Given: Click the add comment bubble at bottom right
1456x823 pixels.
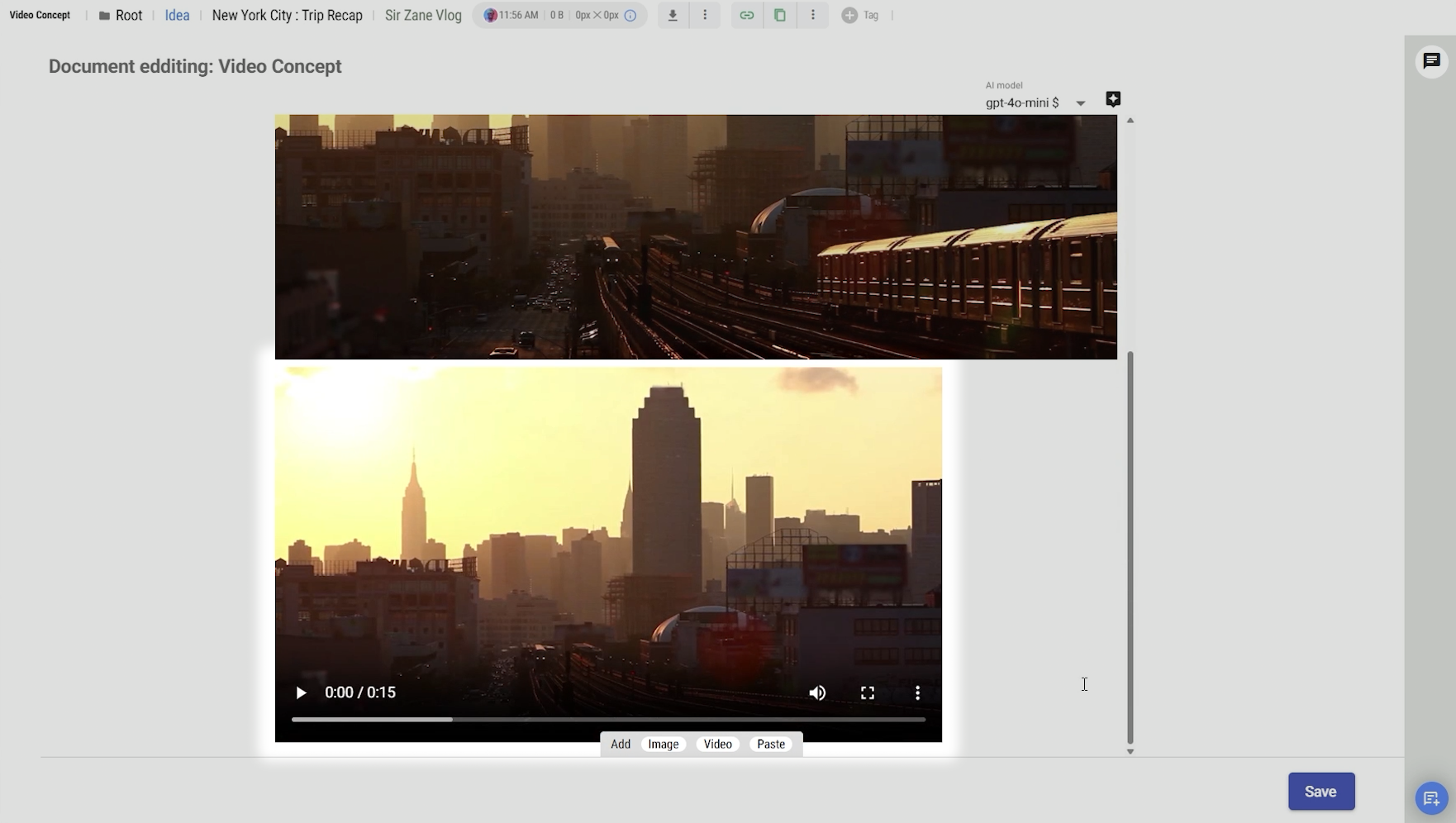Looking at the screenshot, I should coord(1431,798).
